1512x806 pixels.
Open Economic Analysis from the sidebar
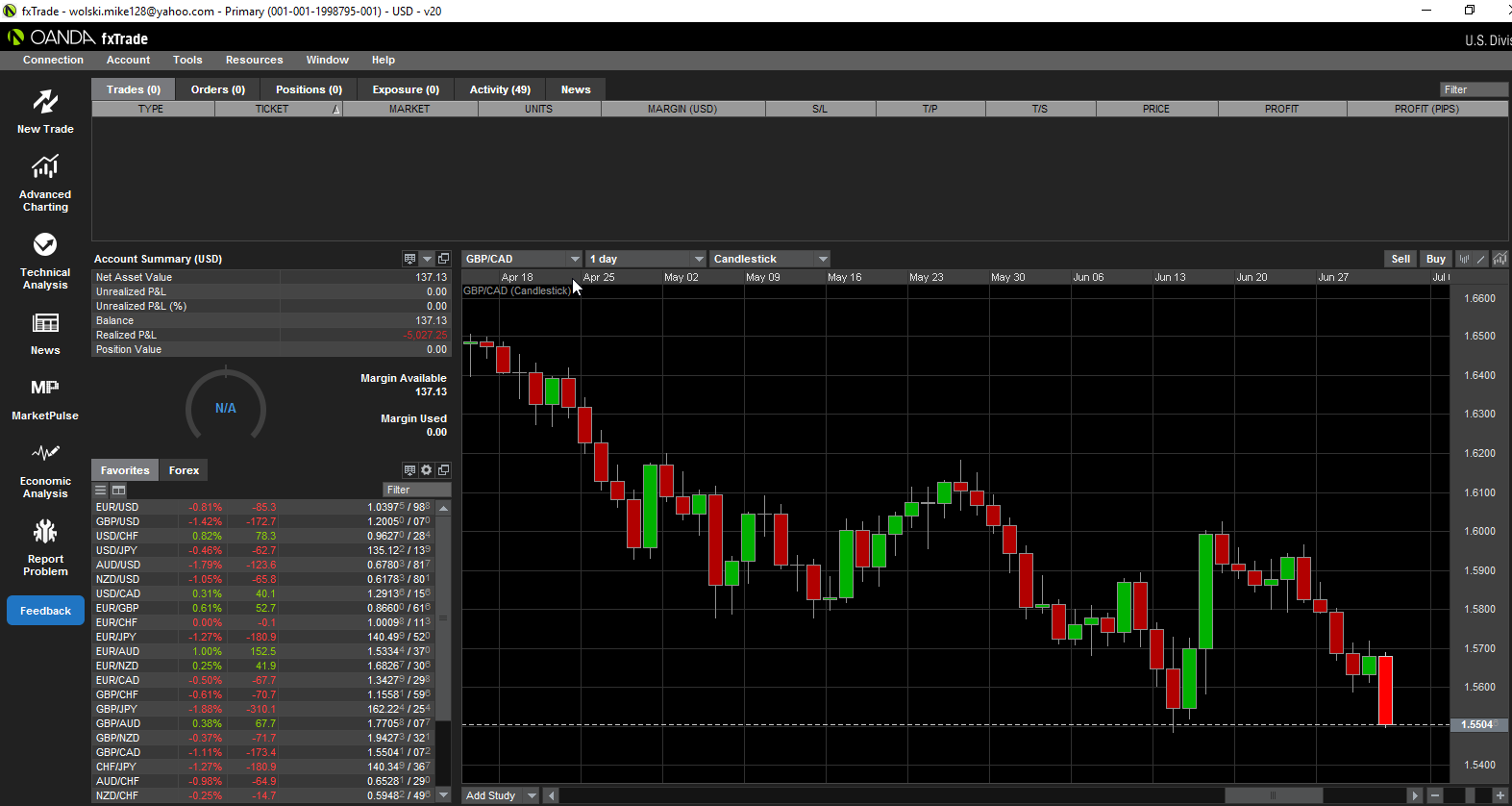[x=45, y=470]
